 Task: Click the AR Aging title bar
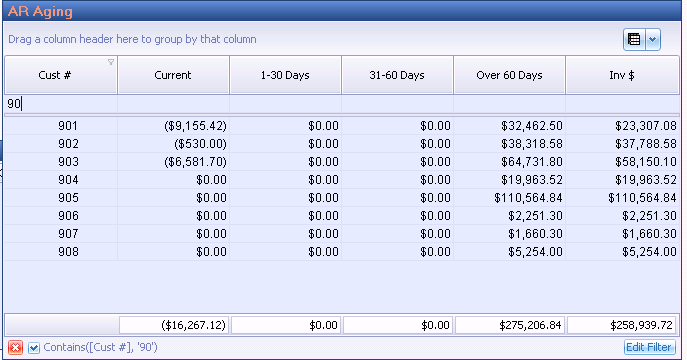342,11
